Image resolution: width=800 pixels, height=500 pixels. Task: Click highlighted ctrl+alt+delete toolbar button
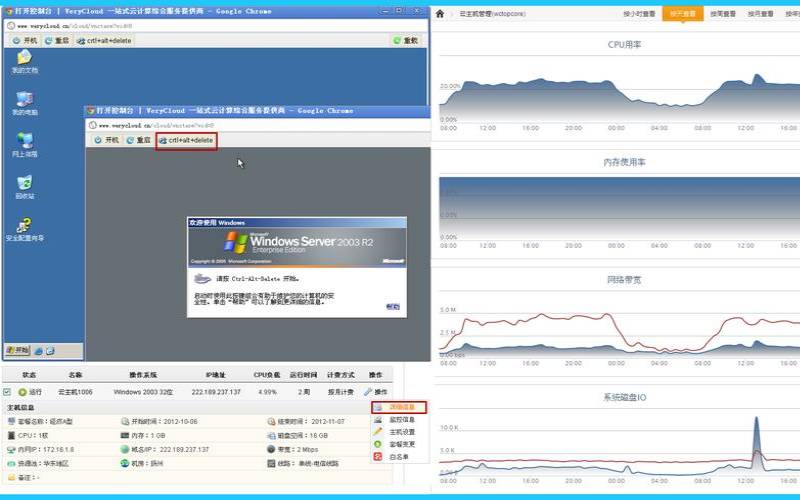[x=186, y=140]
